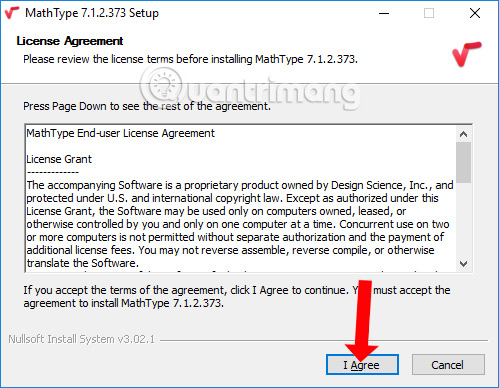Click the Nullsoft Install System v3.02.1 label
The height and width of the screenshot is (388, 499).
click(x=82, y=339)
